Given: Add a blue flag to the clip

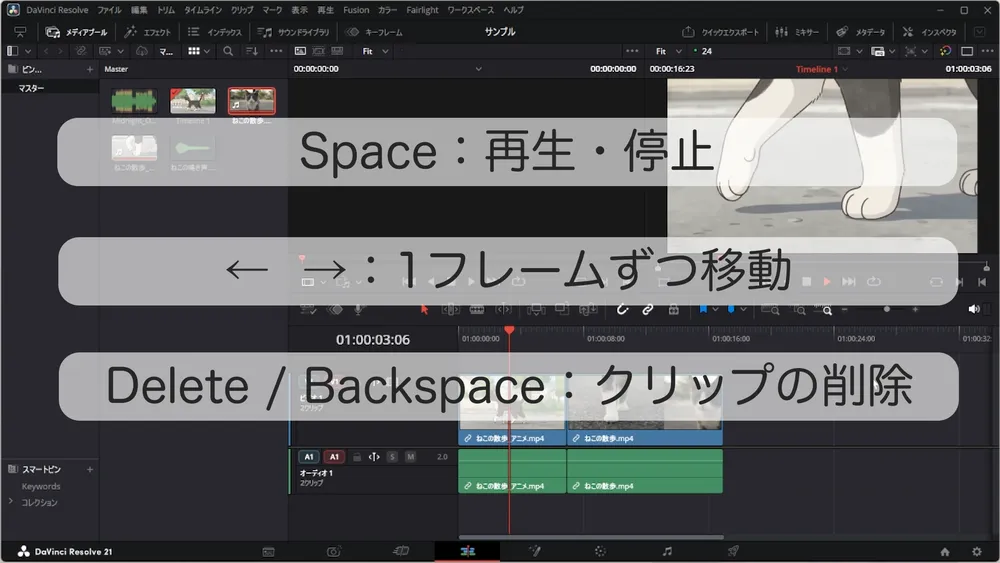Looking at the screenshot, I should (x=703, y=309).
